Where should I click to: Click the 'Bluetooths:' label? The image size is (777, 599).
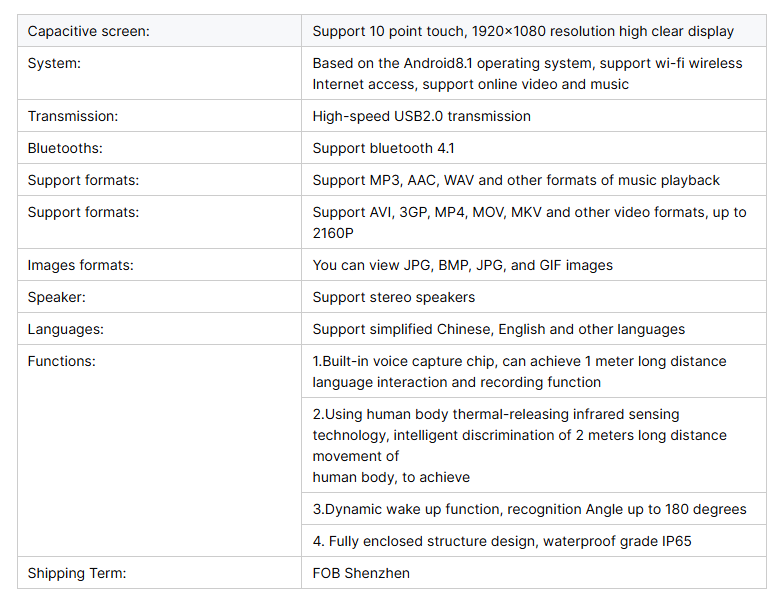click(x=65, y=148)
